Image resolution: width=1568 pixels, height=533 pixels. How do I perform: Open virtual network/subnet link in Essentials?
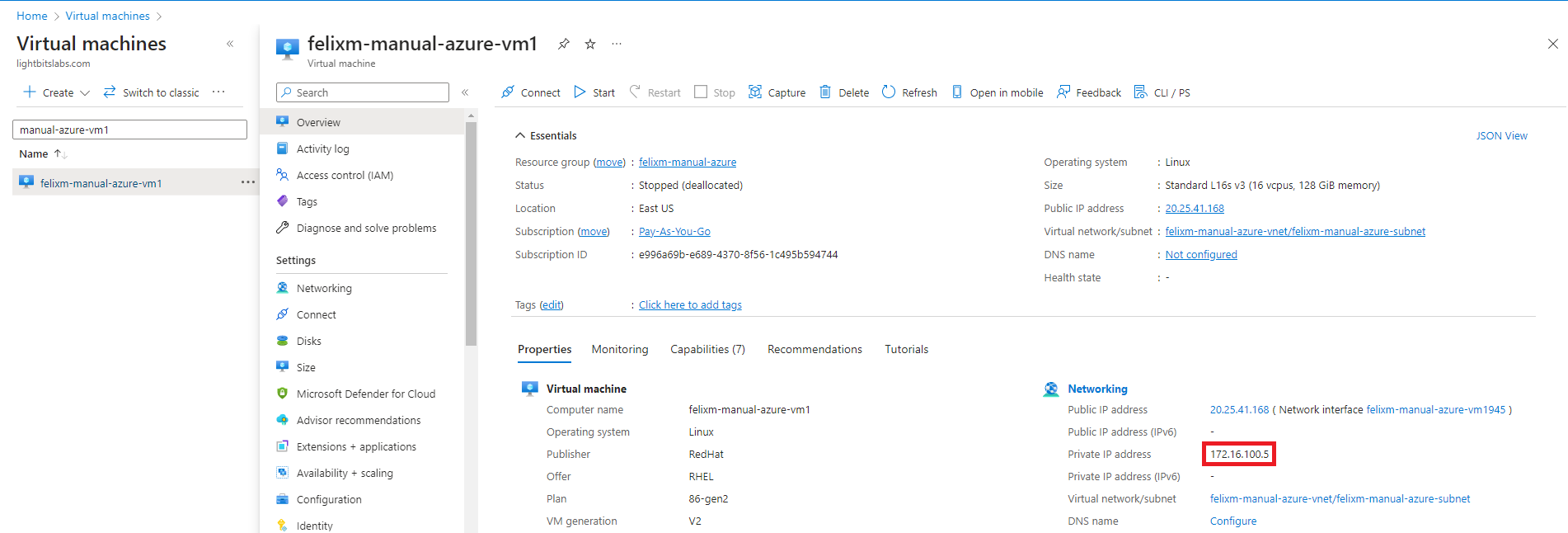[1295, 231]
